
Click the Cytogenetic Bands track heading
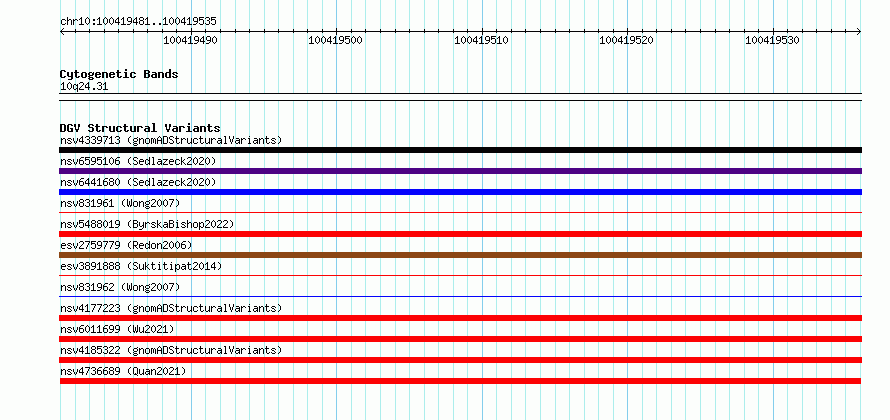click(119, 74)
